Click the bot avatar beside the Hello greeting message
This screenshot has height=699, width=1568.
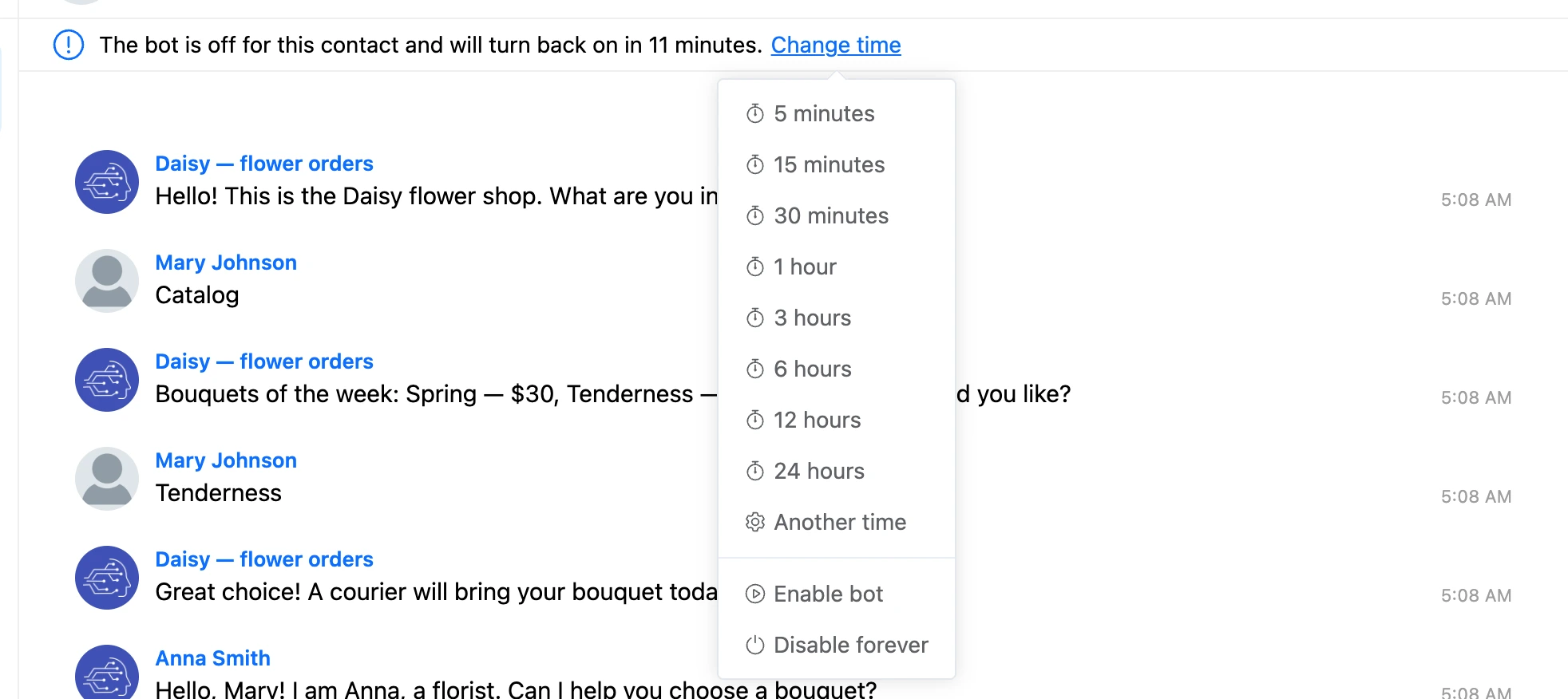pos(107,182)
